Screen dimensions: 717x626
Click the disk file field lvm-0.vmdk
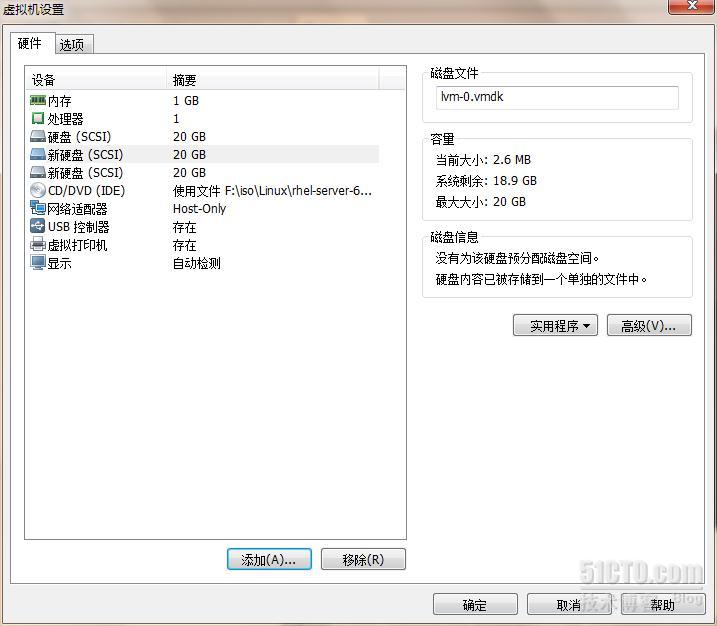[x=557, y=97]
